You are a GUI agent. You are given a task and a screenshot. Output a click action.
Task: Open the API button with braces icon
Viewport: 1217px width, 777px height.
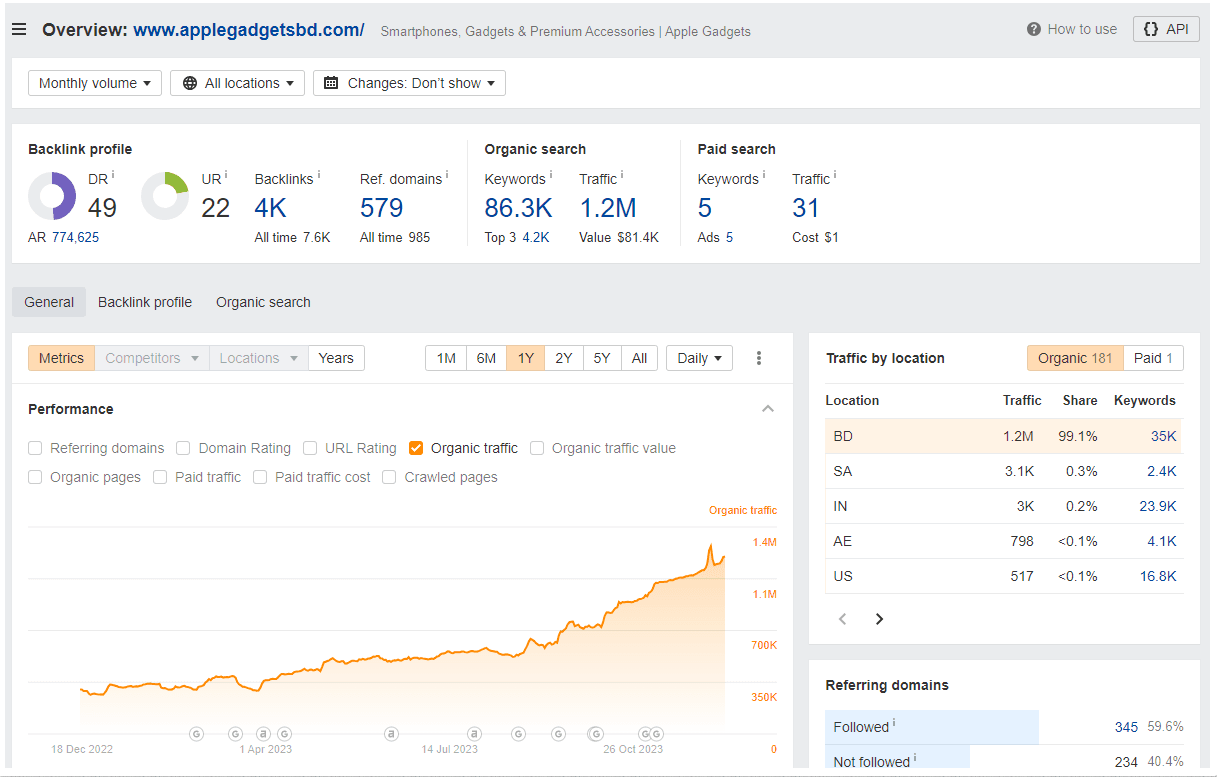point(1166,29)
